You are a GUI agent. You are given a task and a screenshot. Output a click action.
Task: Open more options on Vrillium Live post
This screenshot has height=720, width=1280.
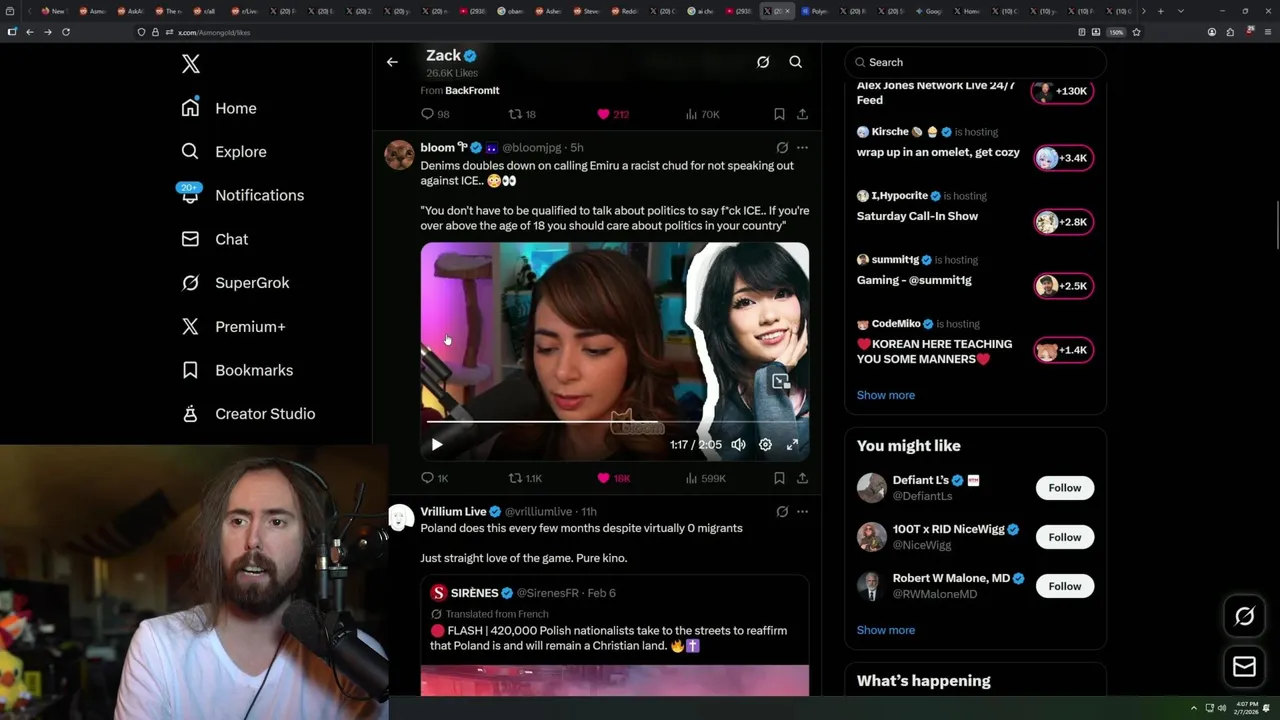802,512
